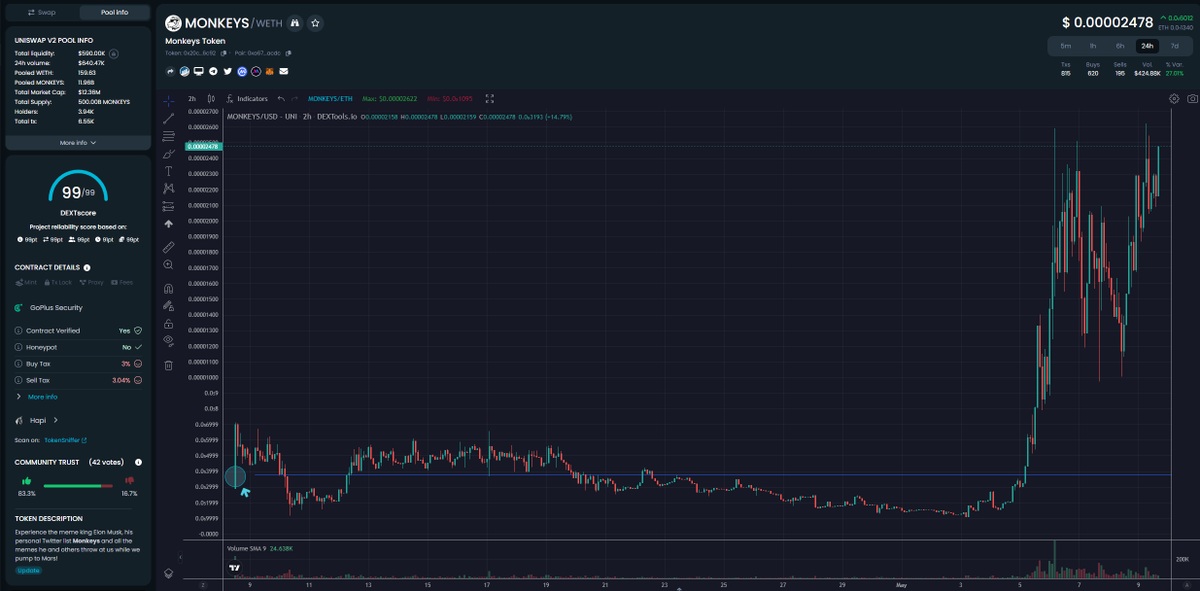Screen dimensions: 1200x591
Task: Open the email envelope link
Action: [x=284, y=71]
